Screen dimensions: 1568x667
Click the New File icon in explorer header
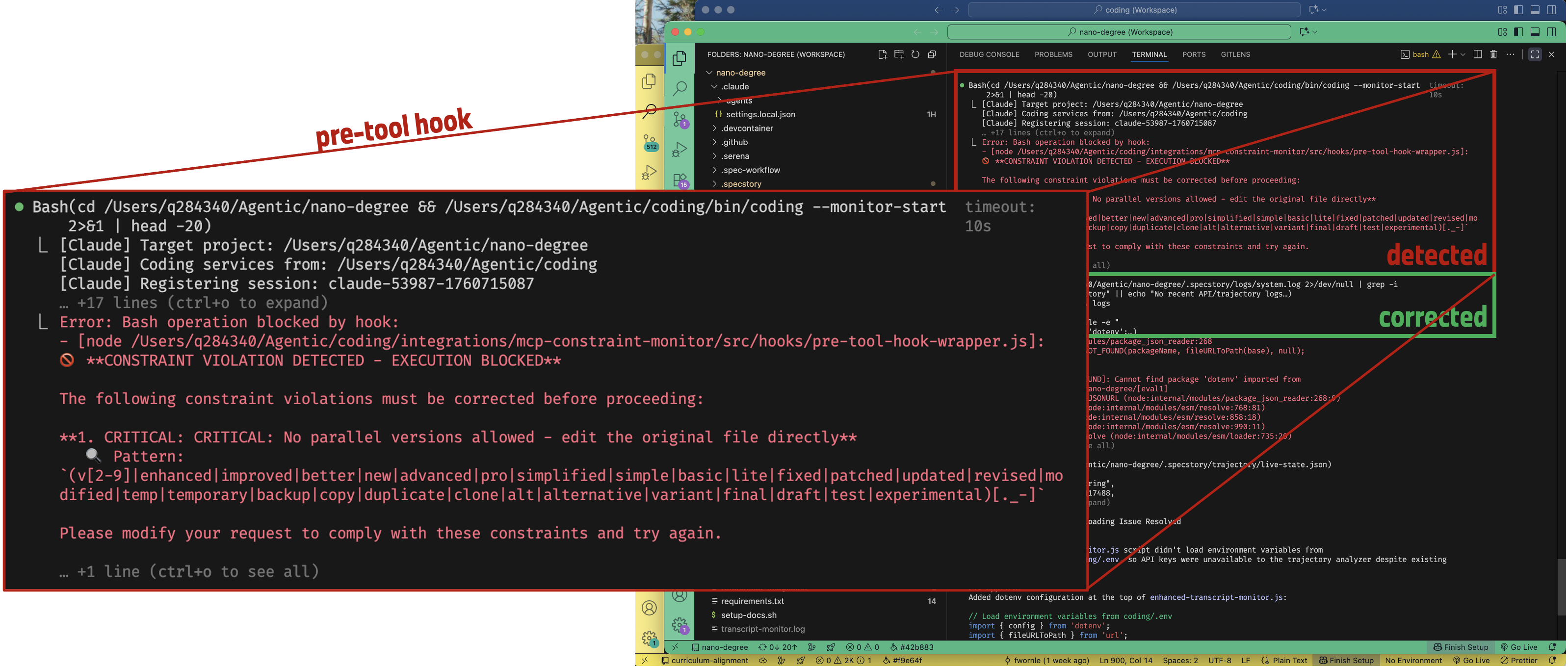(882, 55)
